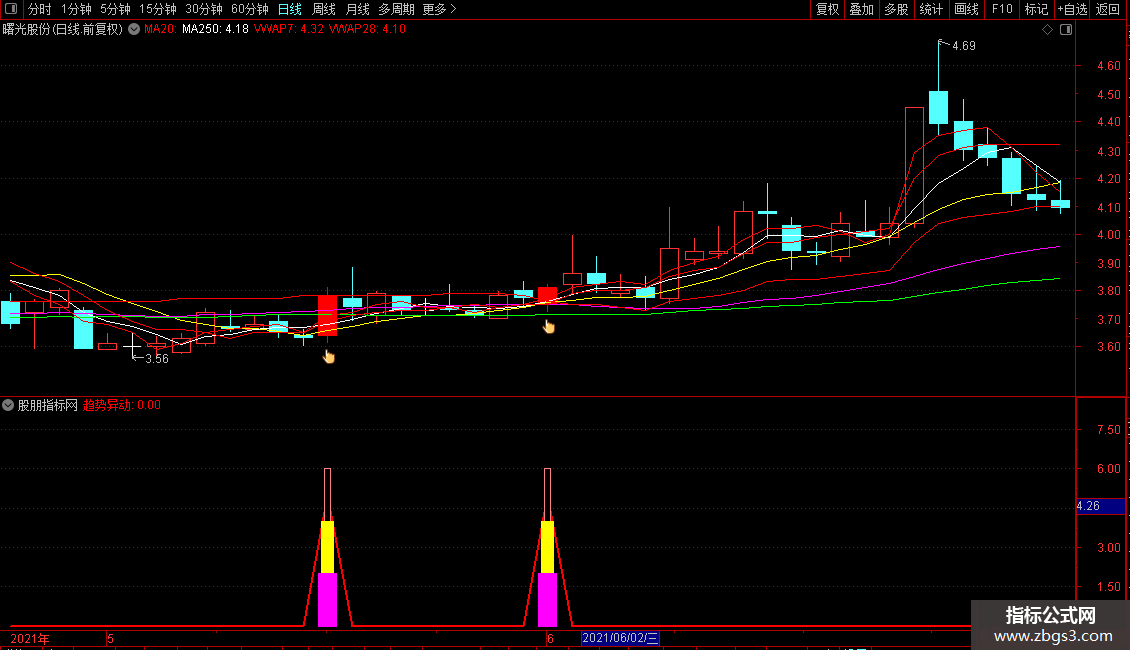Open the 统计 statistics button
Screen dimensions: 1130x650
coord(931,9)
